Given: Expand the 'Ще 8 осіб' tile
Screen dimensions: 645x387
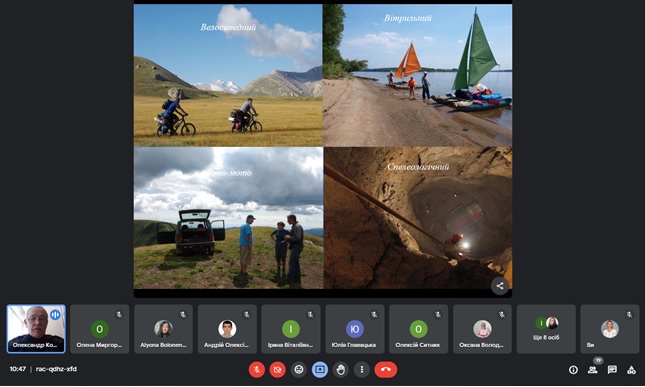Looking at the screenshot, I should 546,329.
